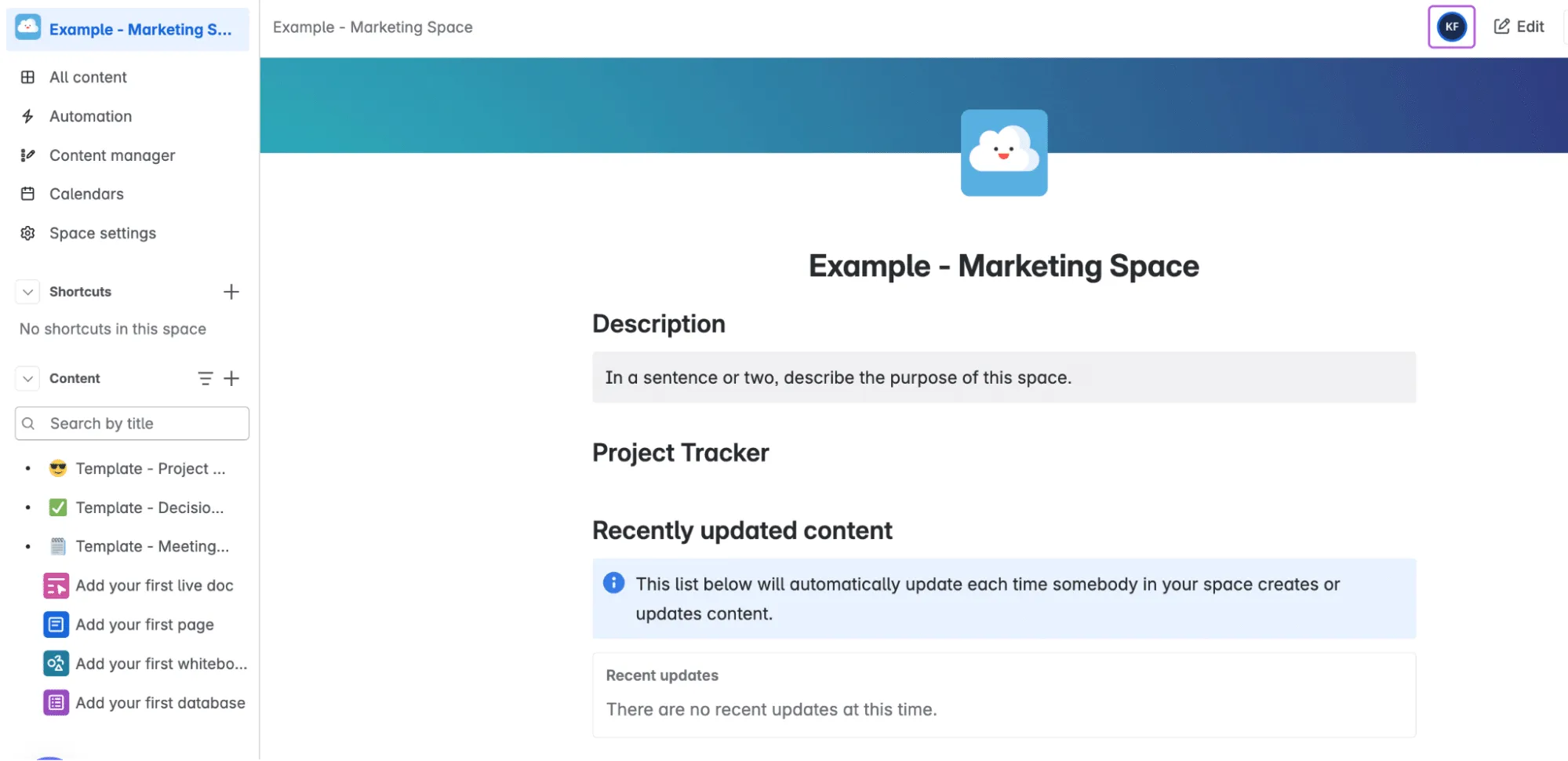Open All content in sidebar

click(88, 77)
